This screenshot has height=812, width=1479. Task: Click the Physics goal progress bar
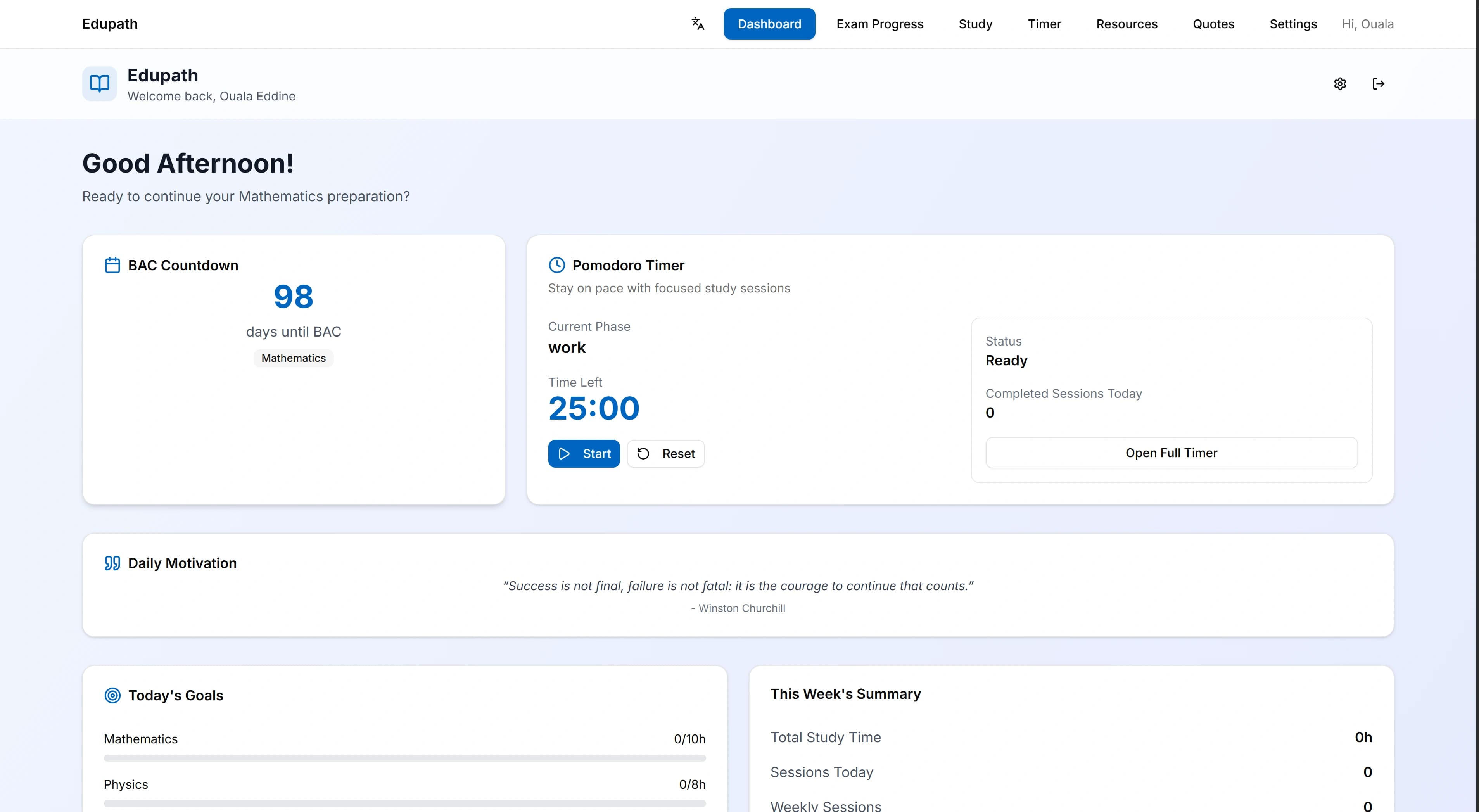[405, 803]
